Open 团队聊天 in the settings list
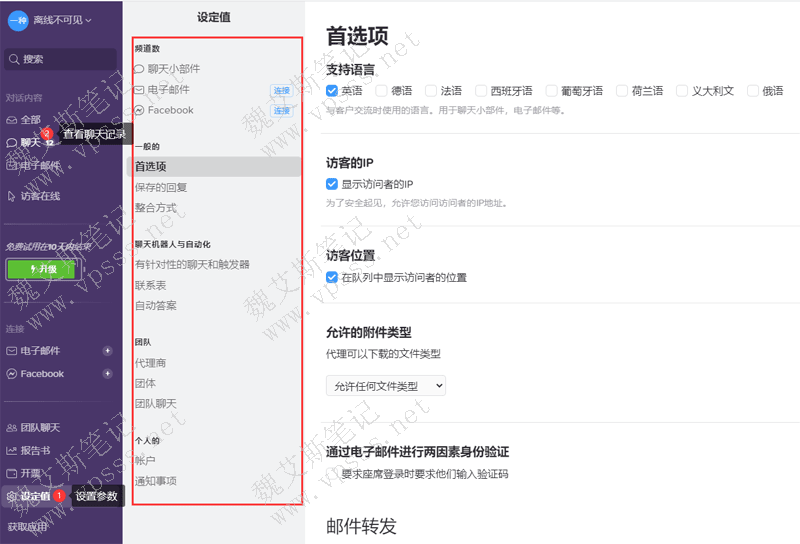The height and width of the screenshot is (544, 800). coord(156,404)
